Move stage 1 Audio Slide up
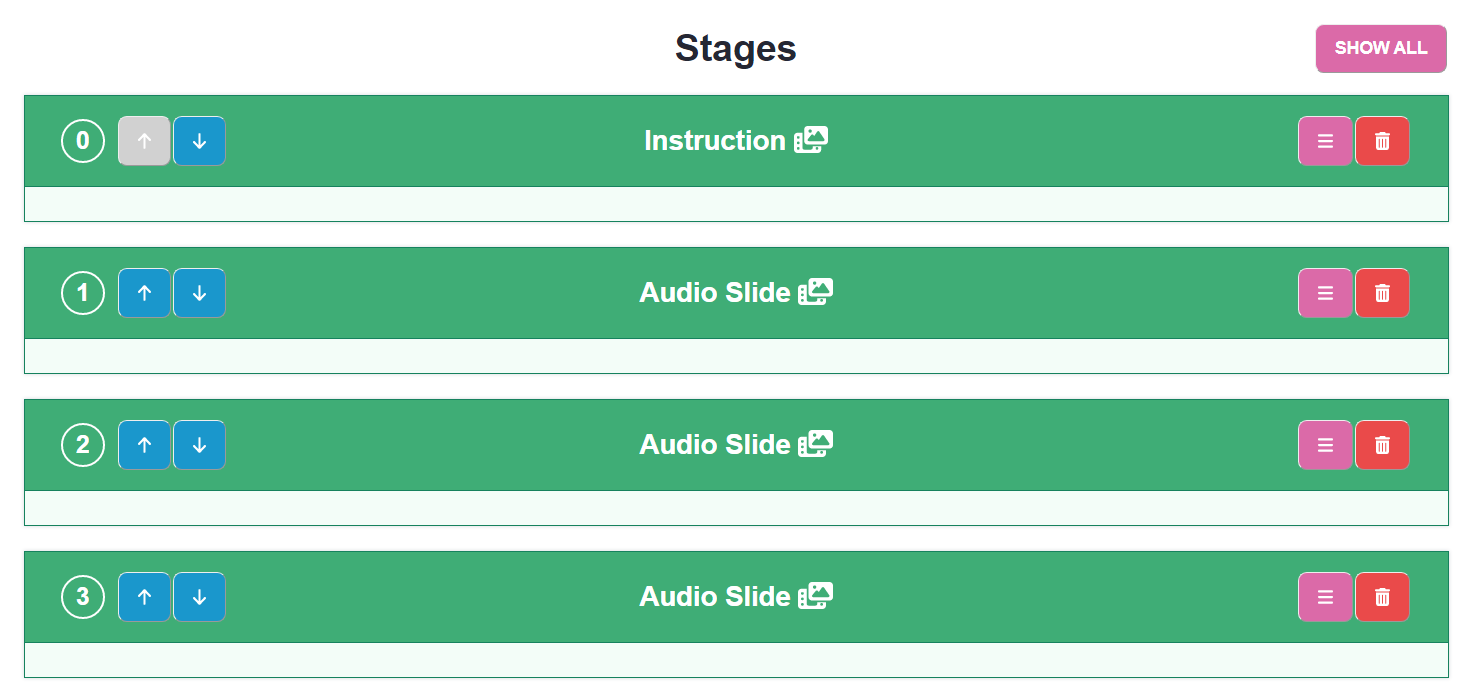This screenshot has width=1475, height=690. [x=144, y=293]
